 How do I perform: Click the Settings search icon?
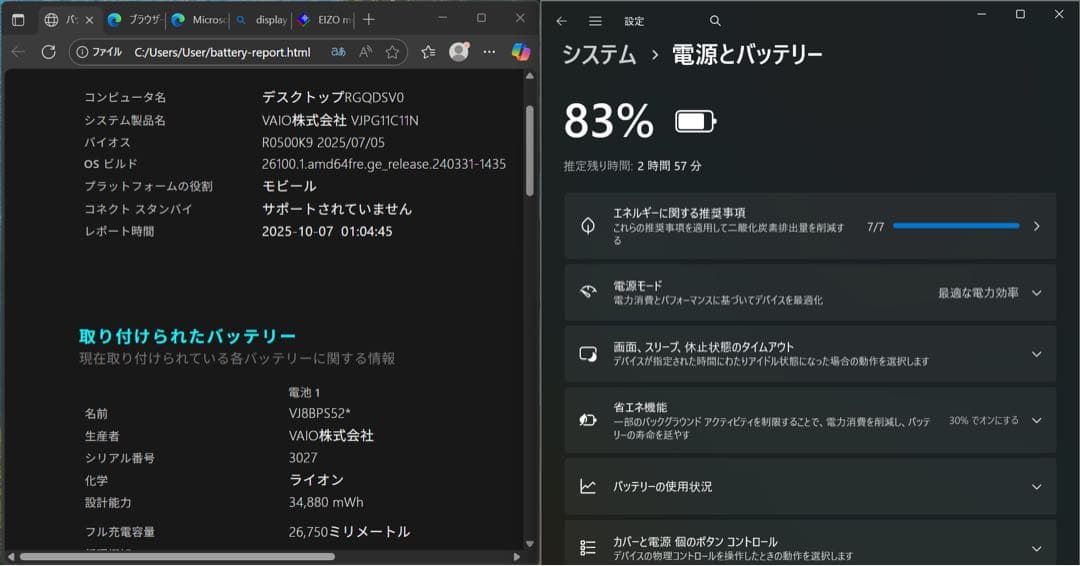pyautogui.click(x=715, y=21)
